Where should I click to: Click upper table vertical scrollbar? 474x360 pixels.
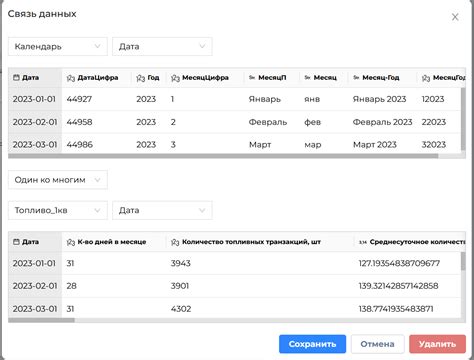(x=463, y=119)
